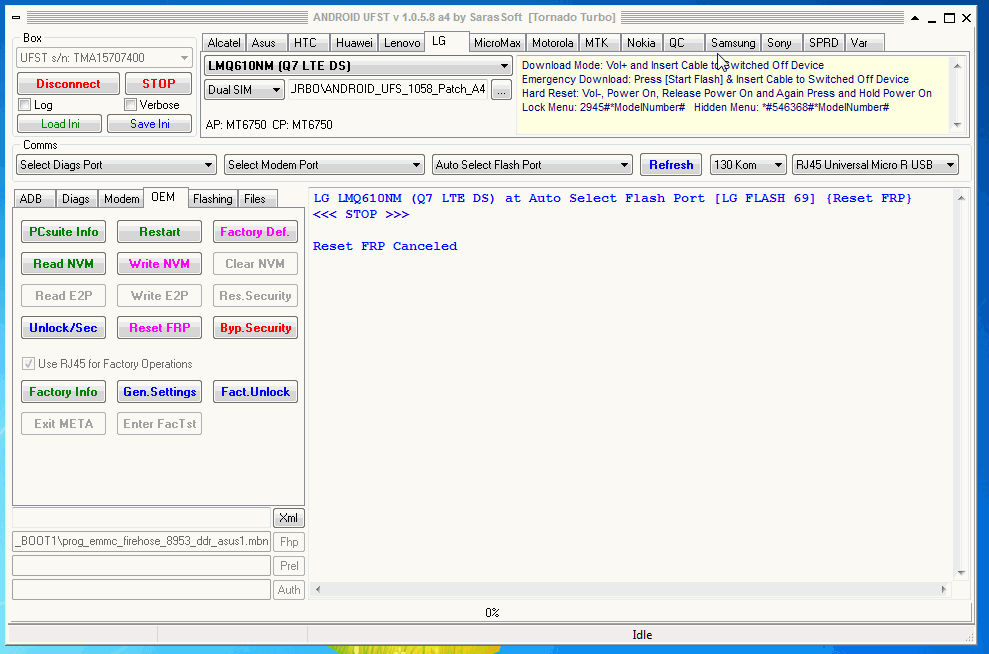Open system menu icon in title bar

click(16, 18)
